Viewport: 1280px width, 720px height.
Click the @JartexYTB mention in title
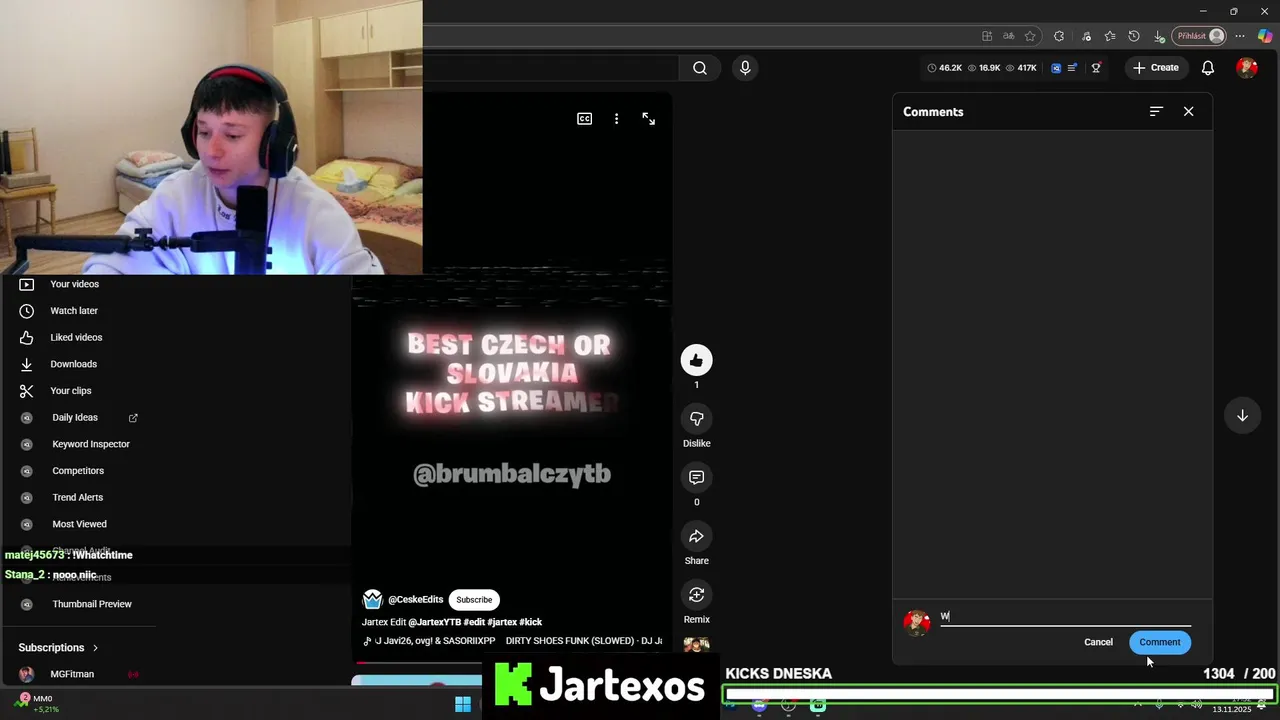click(434, 622)
